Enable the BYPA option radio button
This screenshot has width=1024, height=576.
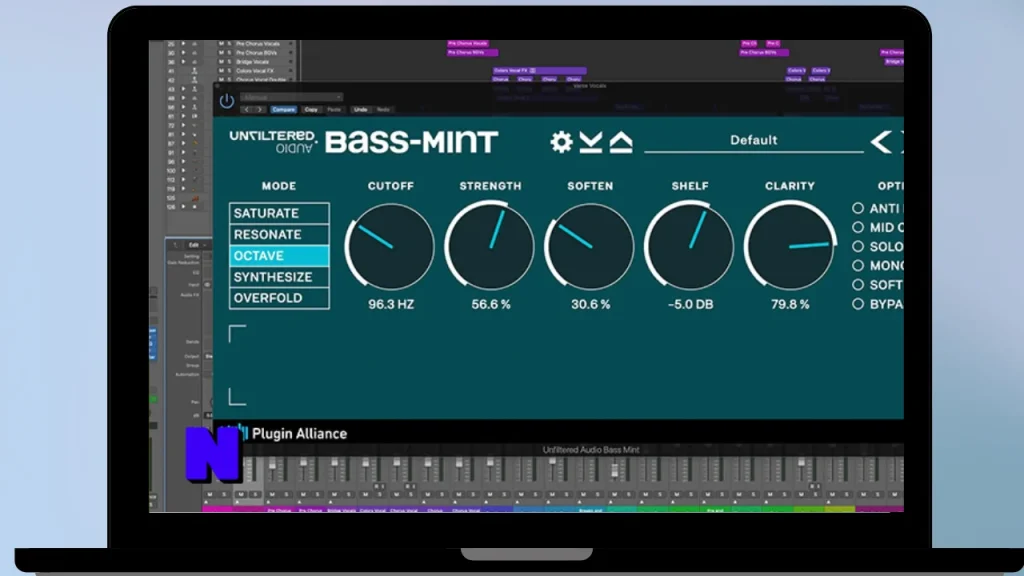click(x=857, y=304)
